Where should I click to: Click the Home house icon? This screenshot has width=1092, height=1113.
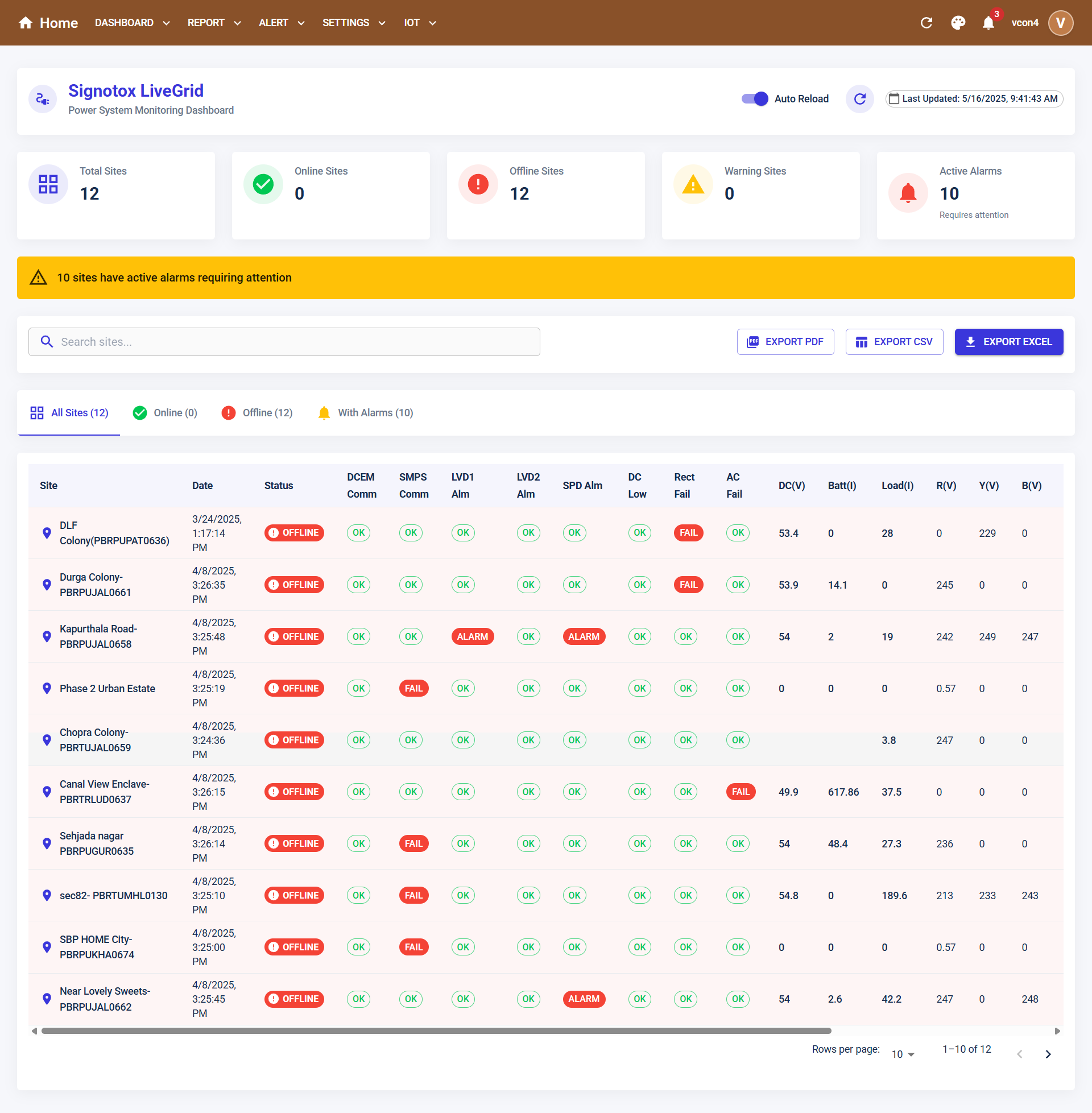click(x=25, y=23)
